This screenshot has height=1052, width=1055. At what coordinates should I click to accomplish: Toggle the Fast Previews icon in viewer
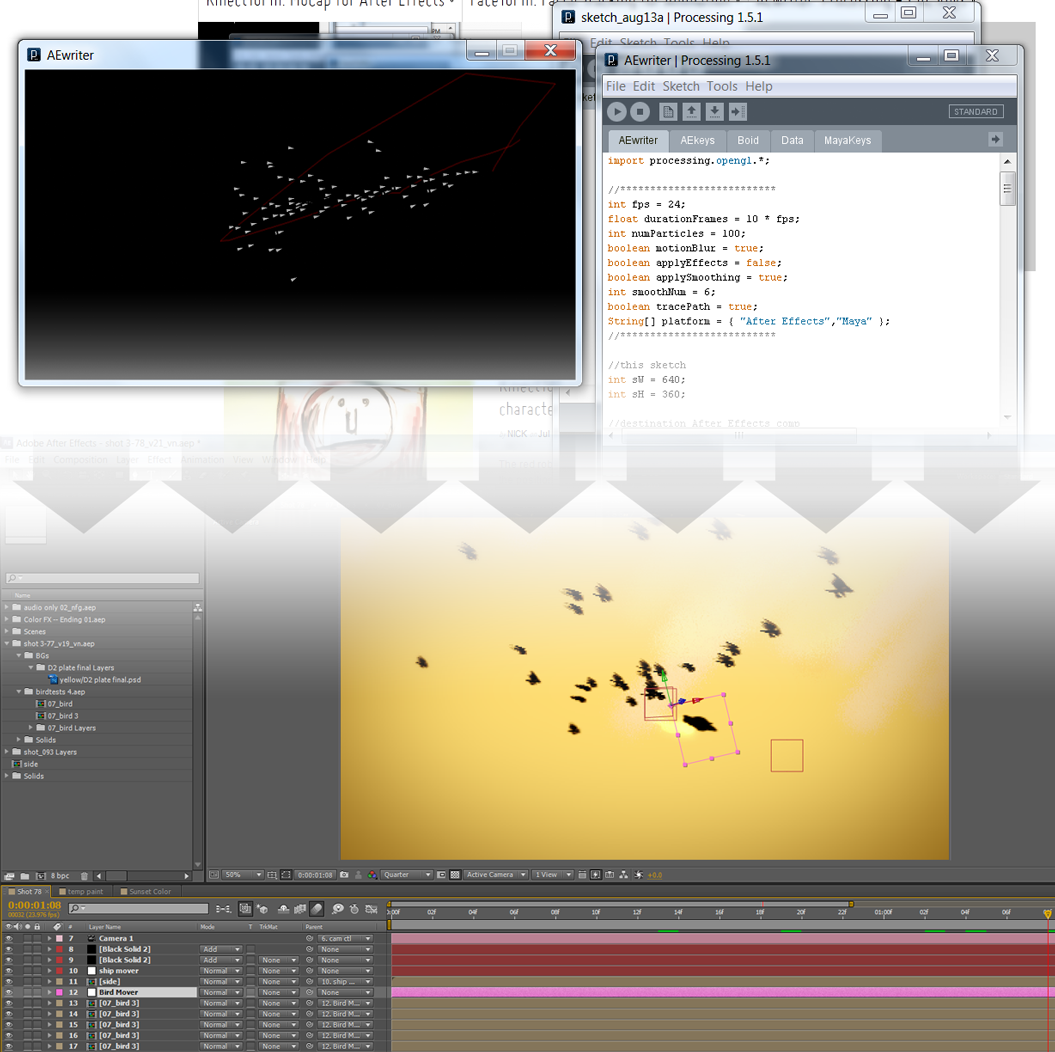tap(595, 874)
